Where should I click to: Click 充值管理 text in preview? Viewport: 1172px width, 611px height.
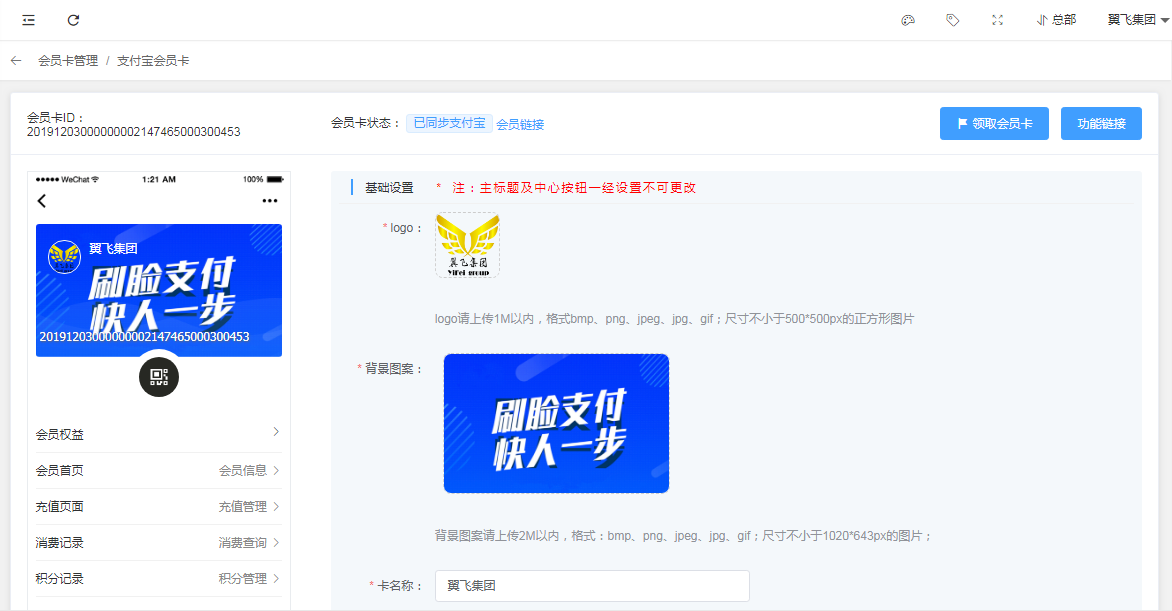click(243, 506)
